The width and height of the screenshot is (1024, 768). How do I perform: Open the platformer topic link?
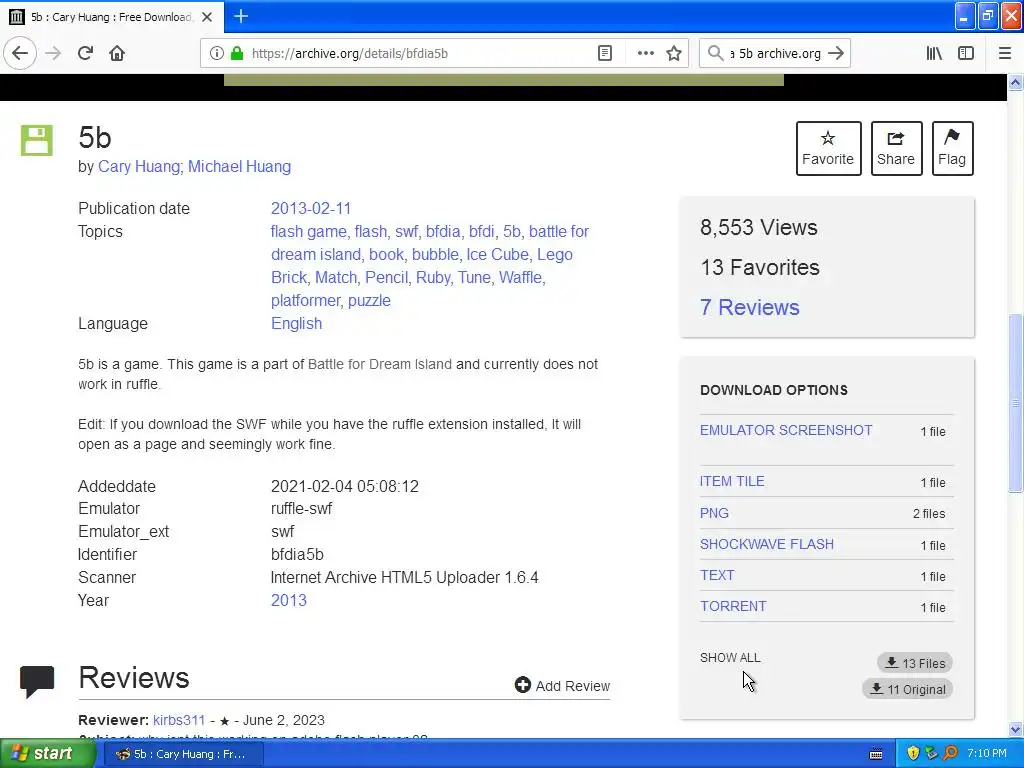306,300
